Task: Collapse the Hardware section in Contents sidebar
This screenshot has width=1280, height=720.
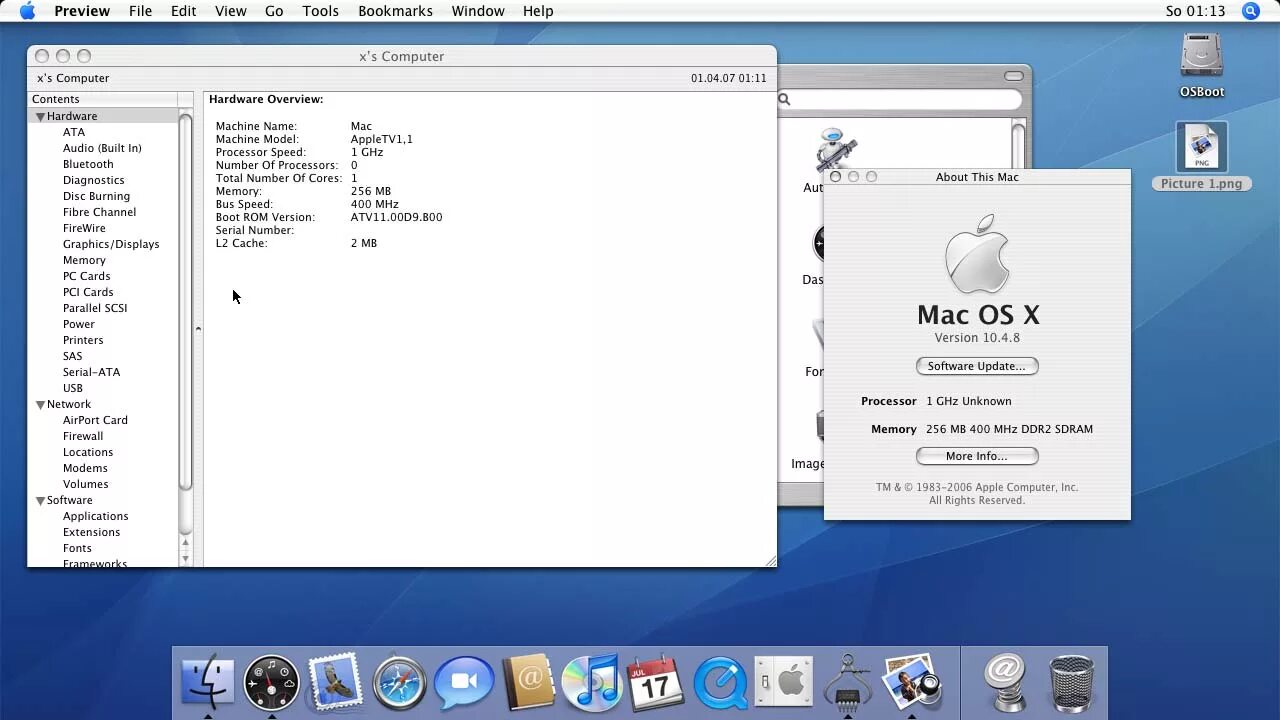Action: point(40,115)
